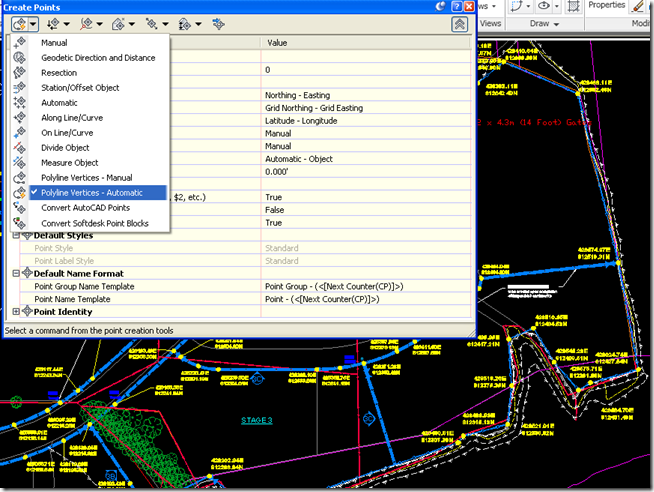Click the Alignments point creation icon
Viewport: 654px width, 492px height.
[86, 24]
